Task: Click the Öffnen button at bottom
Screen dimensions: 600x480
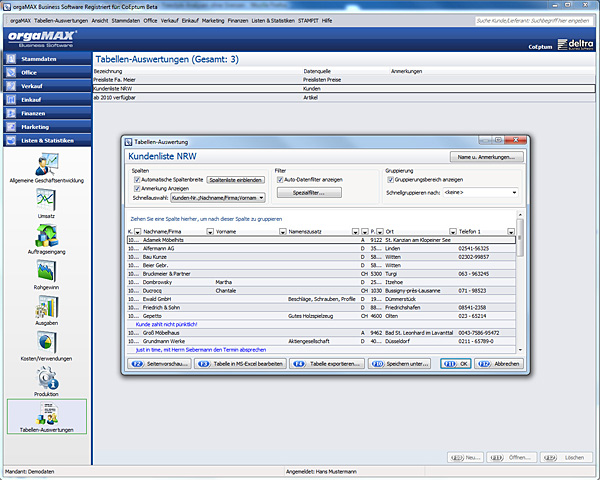Action: (x=512, y=457)
